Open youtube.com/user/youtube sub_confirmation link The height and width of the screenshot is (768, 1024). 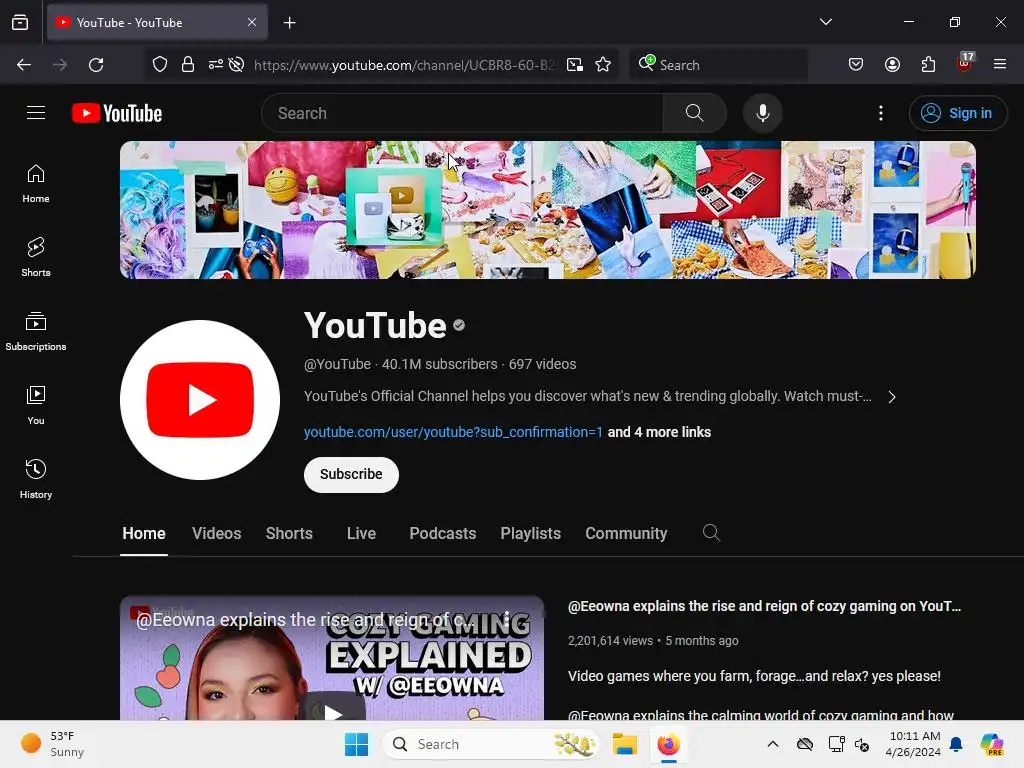coord(453,432)
